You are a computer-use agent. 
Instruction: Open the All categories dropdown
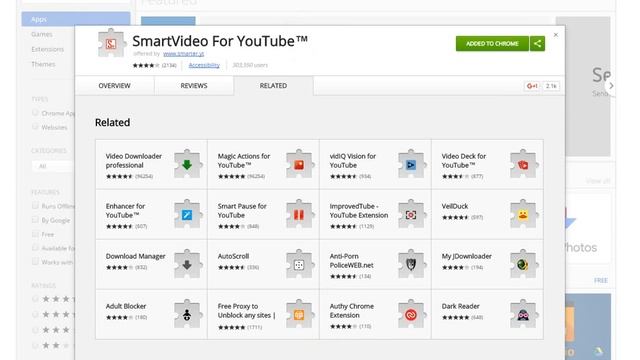coord(53,166)
